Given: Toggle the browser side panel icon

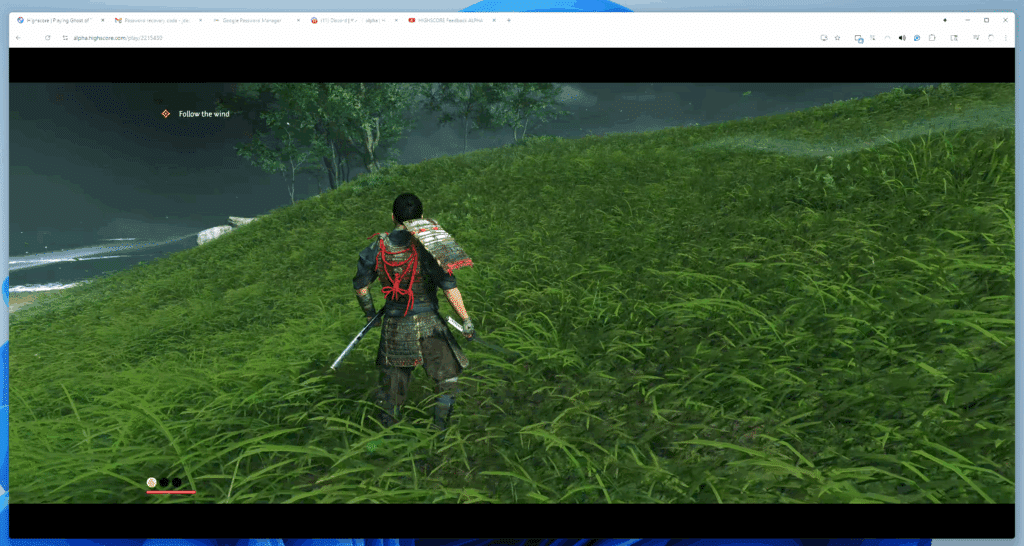Looking at the screenshot, I should (954, 38).
